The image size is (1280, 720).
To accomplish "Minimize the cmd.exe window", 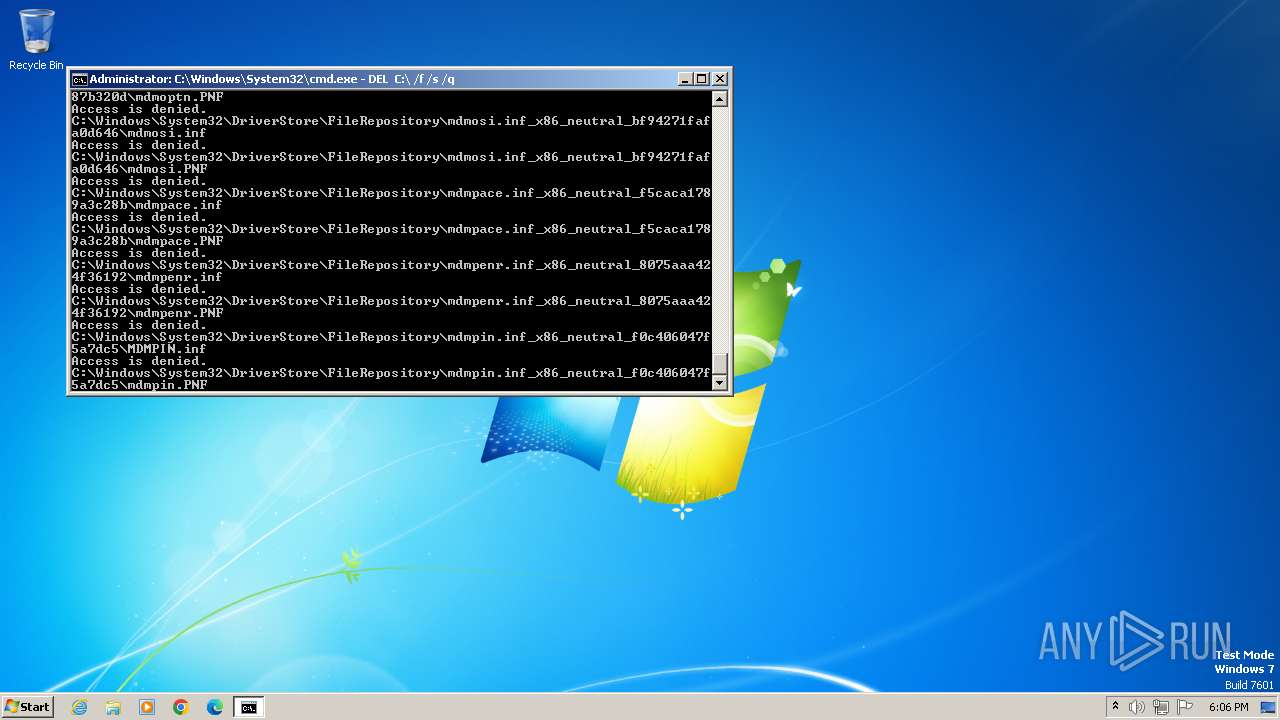I will pos(685,79).
